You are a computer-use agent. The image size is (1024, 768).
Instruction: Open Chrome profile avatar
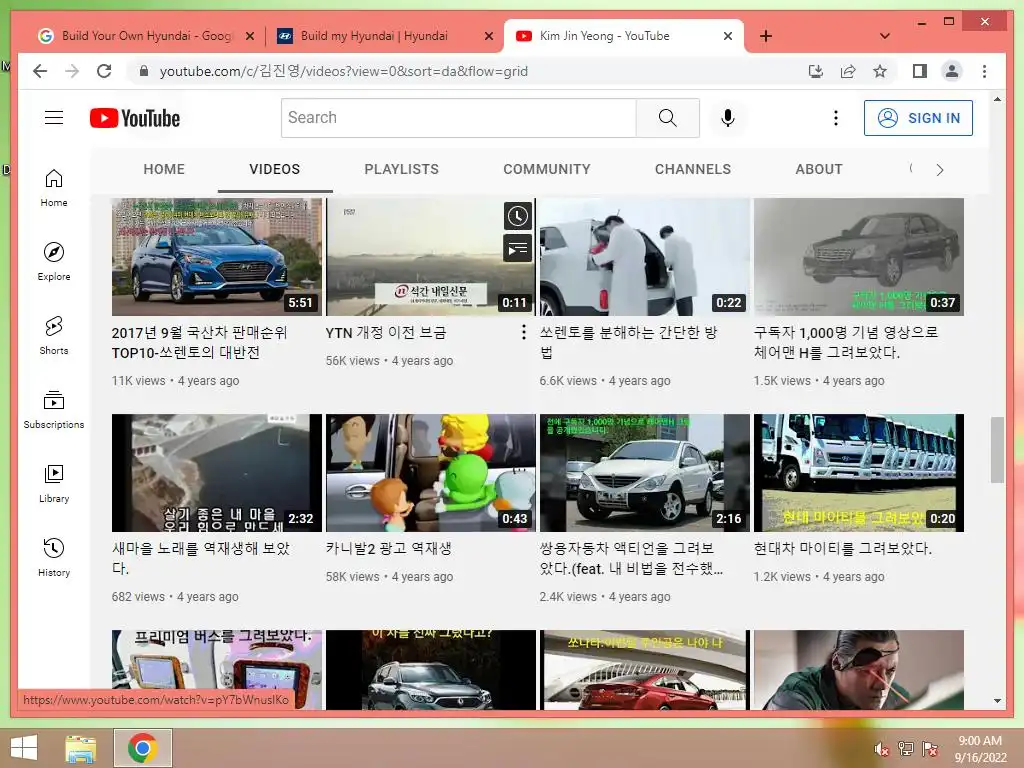[952, 71]
